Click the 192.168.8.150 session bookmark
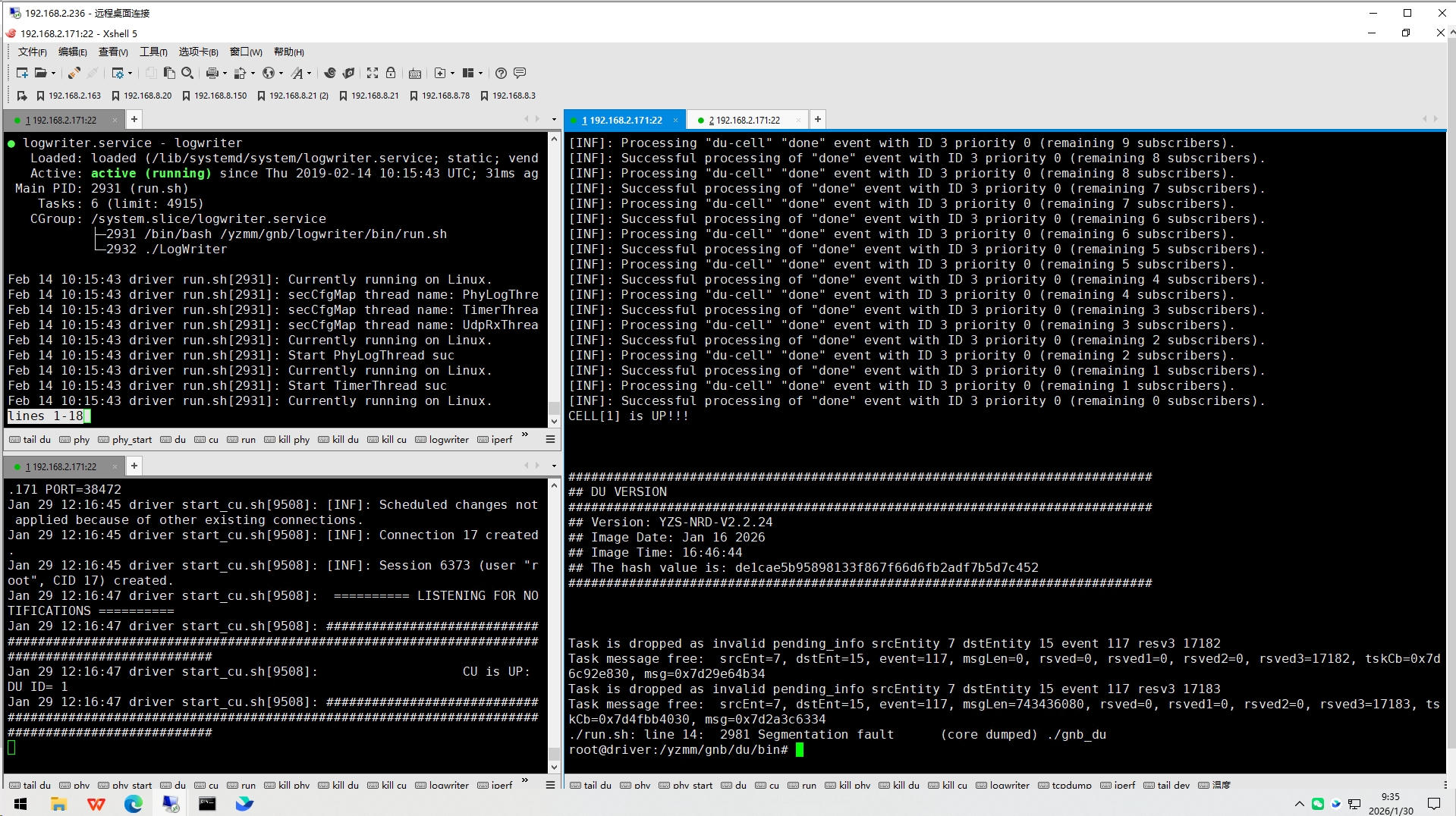Viewport: 1456px width, 816px height. pyautogui.click(x=214, y=96)
